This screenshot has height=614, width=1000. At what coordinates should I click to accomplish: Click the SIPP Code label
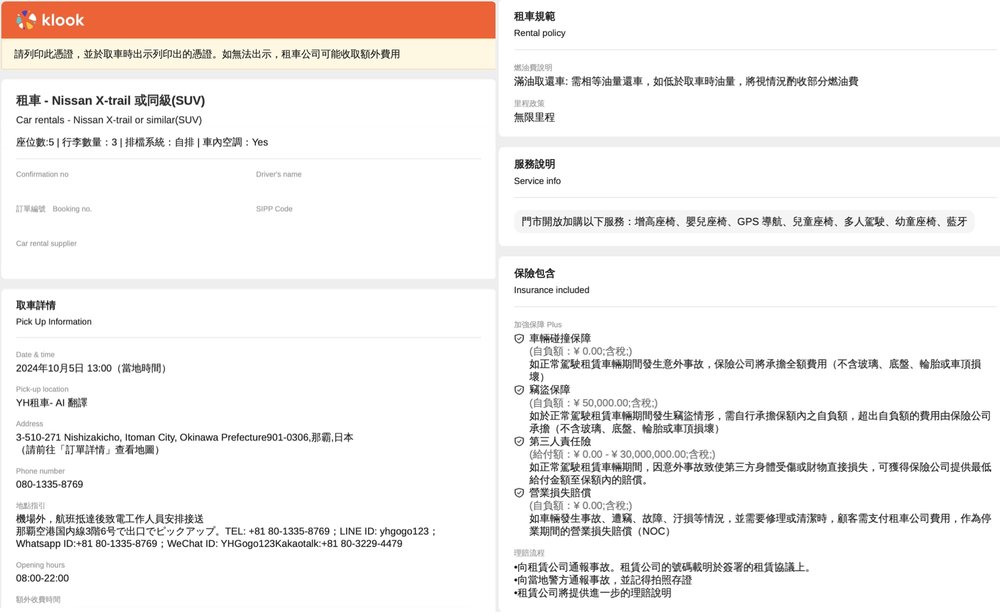274,209
